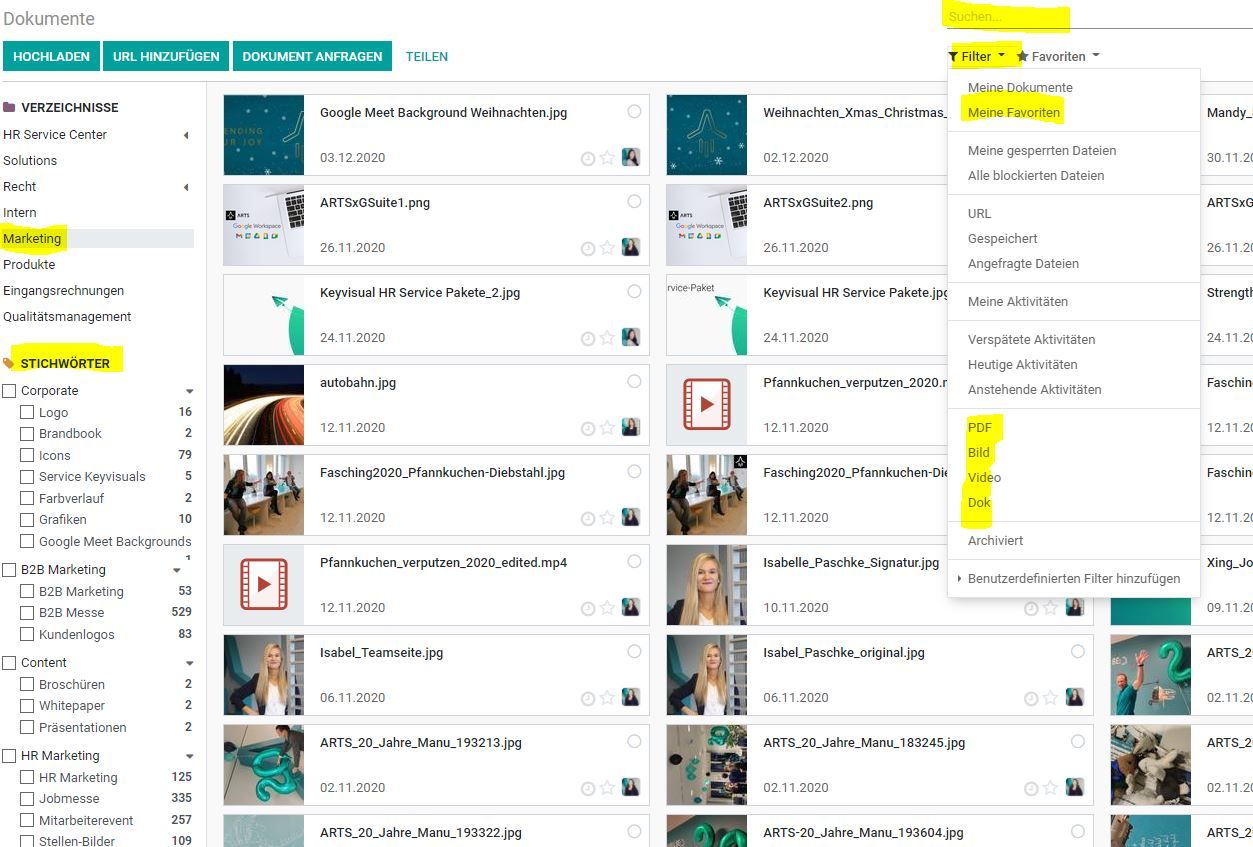
Task: Click clock icon on Keyvisual HR Service Pakete_2.jpg
Action: [588, 338]
